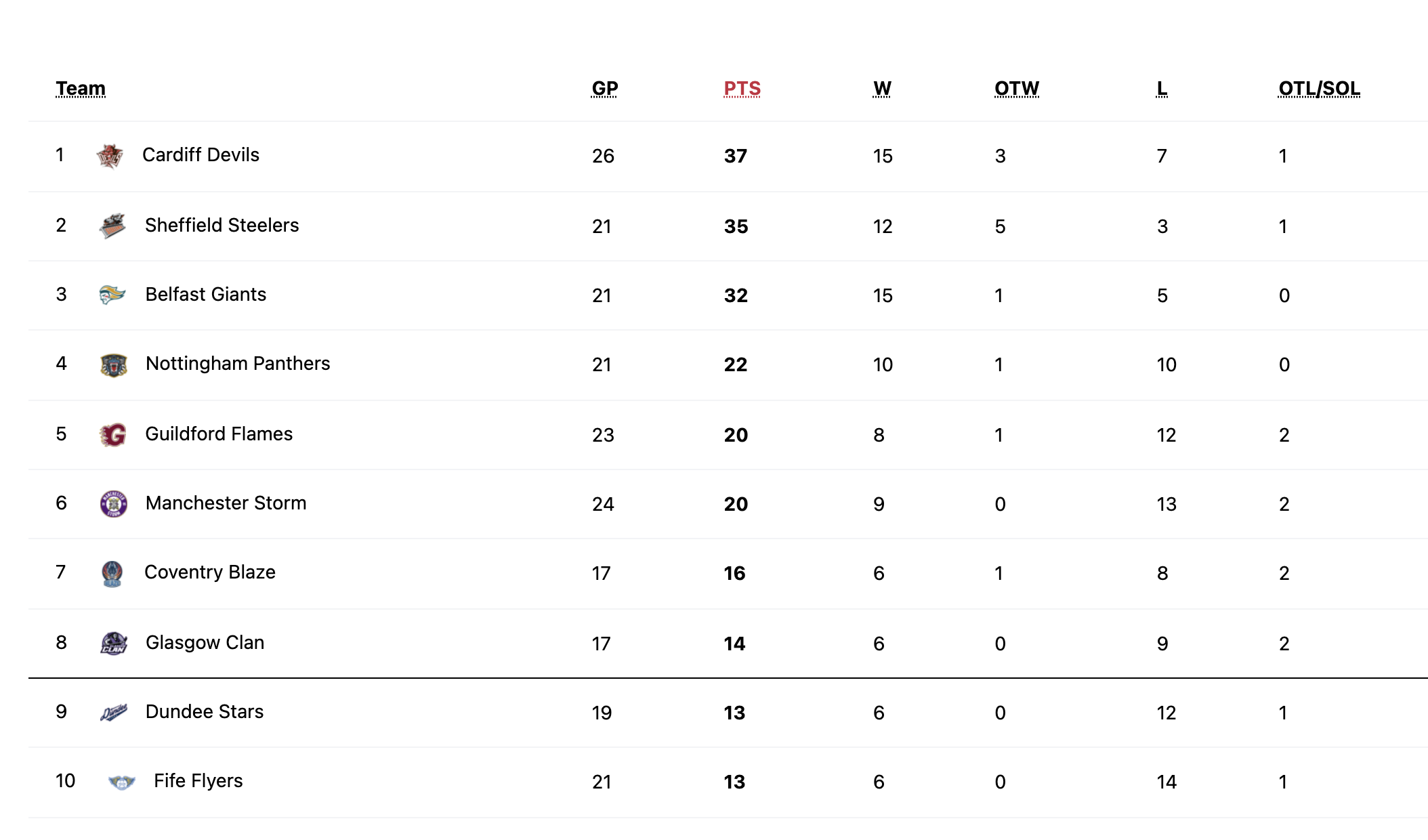1428x840 pixels.
Task: Click the Cardiff Devils team logo
Action: 110,156
